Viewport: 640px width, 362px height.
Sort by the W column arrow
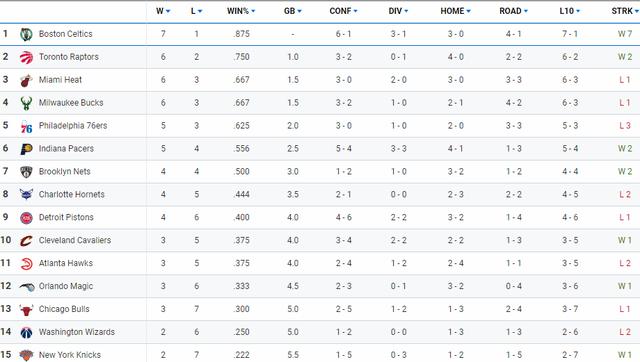point(168,11)
